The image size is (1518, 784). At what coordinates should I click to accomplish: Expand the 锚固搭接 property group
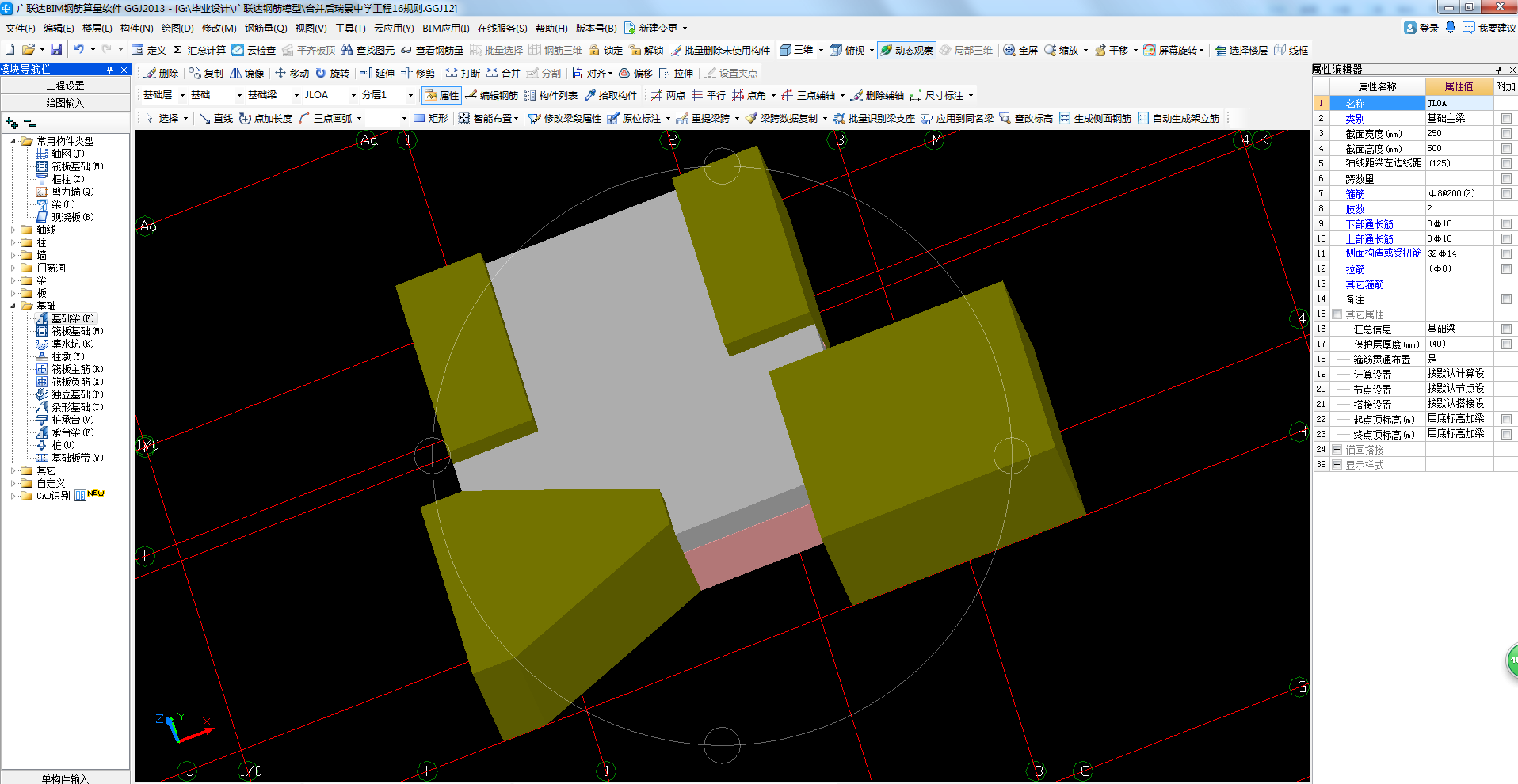pos(1337,449)
